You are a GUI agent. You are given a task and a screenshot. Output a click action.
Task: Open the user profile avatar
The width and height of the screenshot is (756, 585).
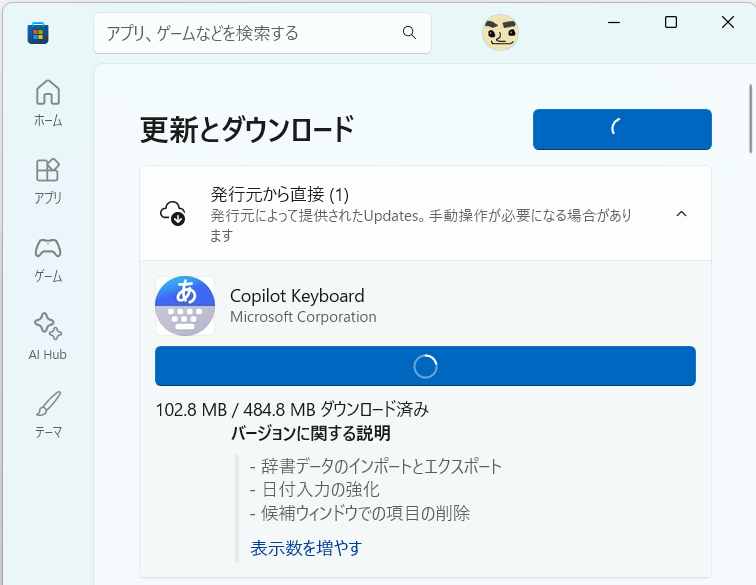tap(500, 33)
